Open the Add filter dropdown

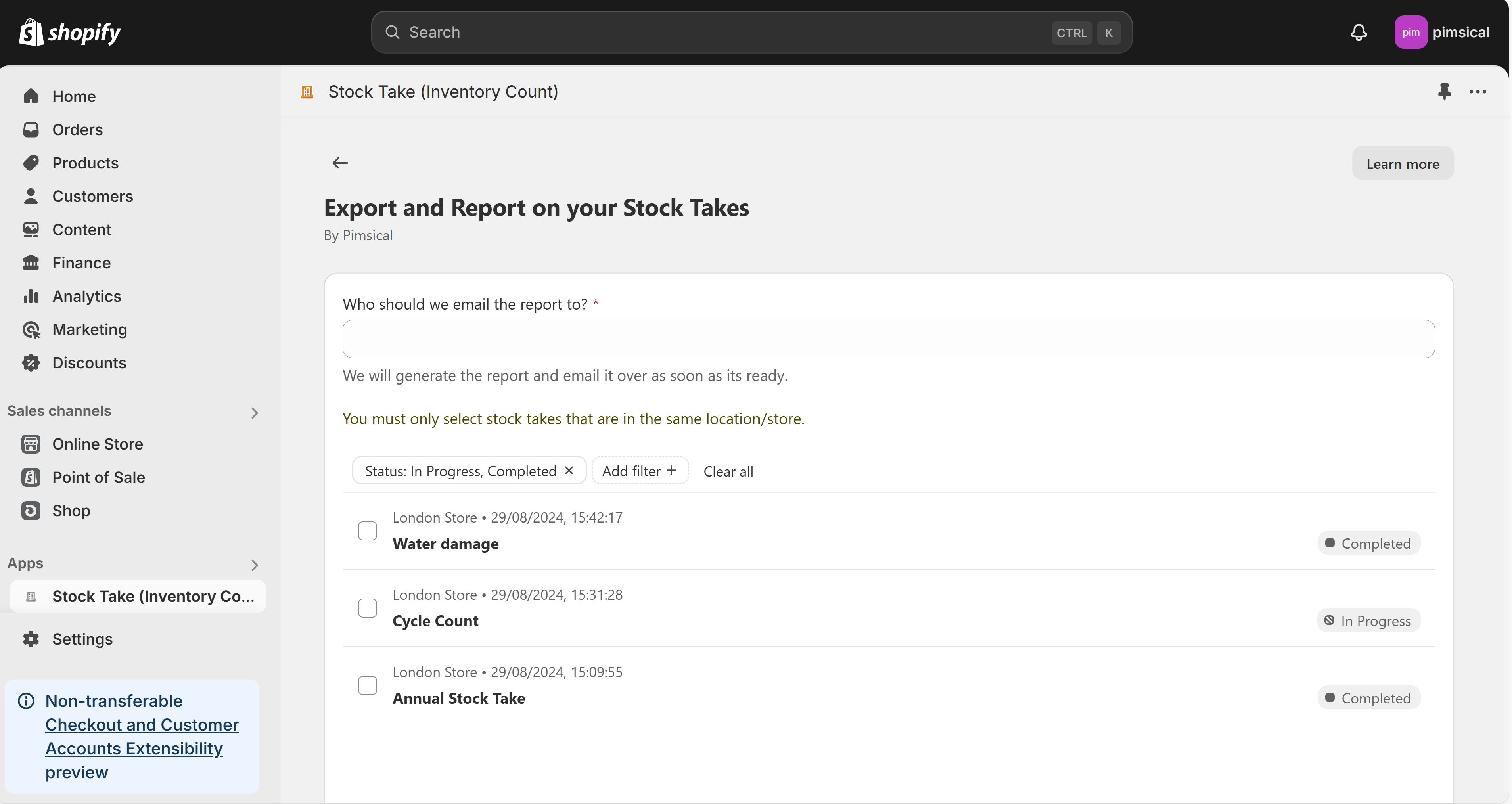coord(640,470)
